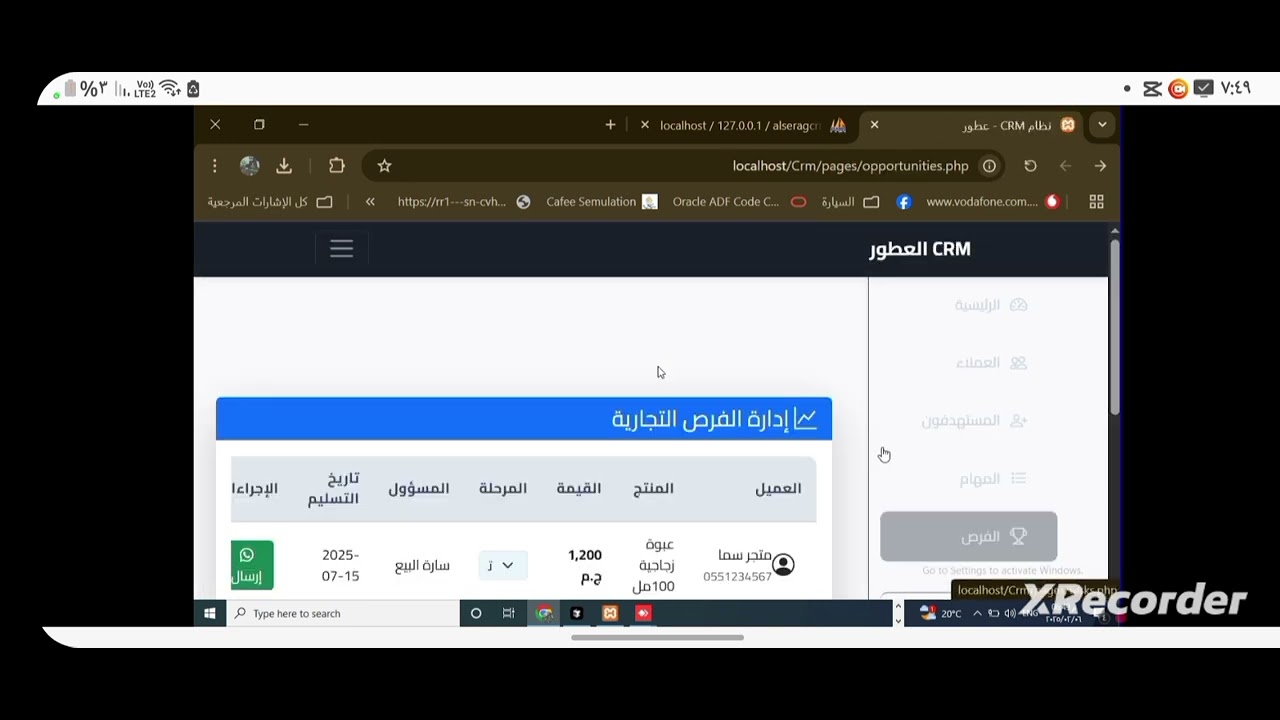Click the Type here to search box

pyautogui.click(x=342, y=613)
